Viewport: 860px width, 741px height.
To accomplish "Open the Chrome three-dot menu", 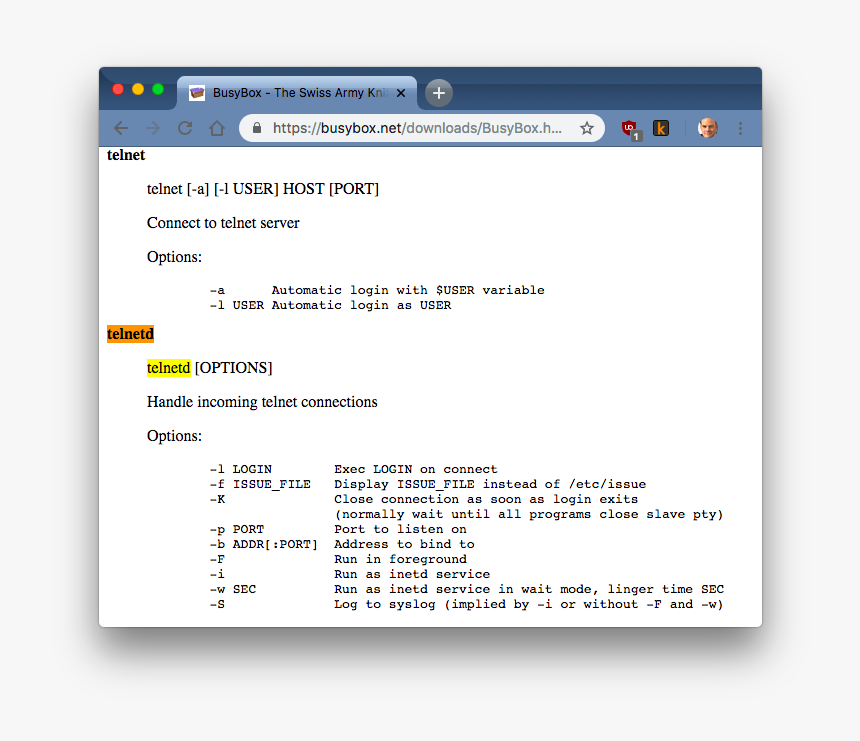I will pos(740,128).
